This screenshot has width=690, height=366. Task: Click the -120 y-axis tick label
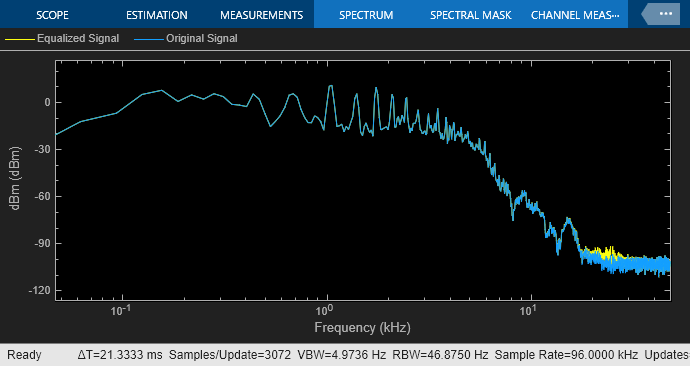(40, 290)
